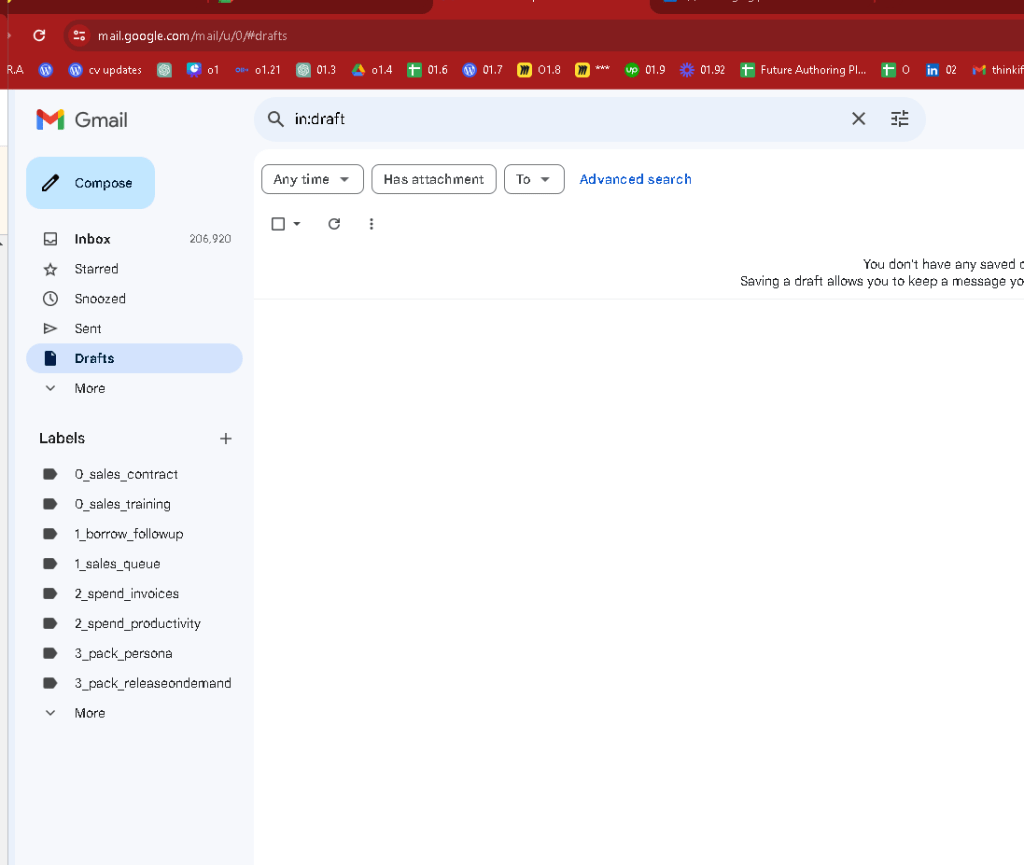Open the R.A bookmark
Viewport: 1024px width, 865px height.
[14, 70]
